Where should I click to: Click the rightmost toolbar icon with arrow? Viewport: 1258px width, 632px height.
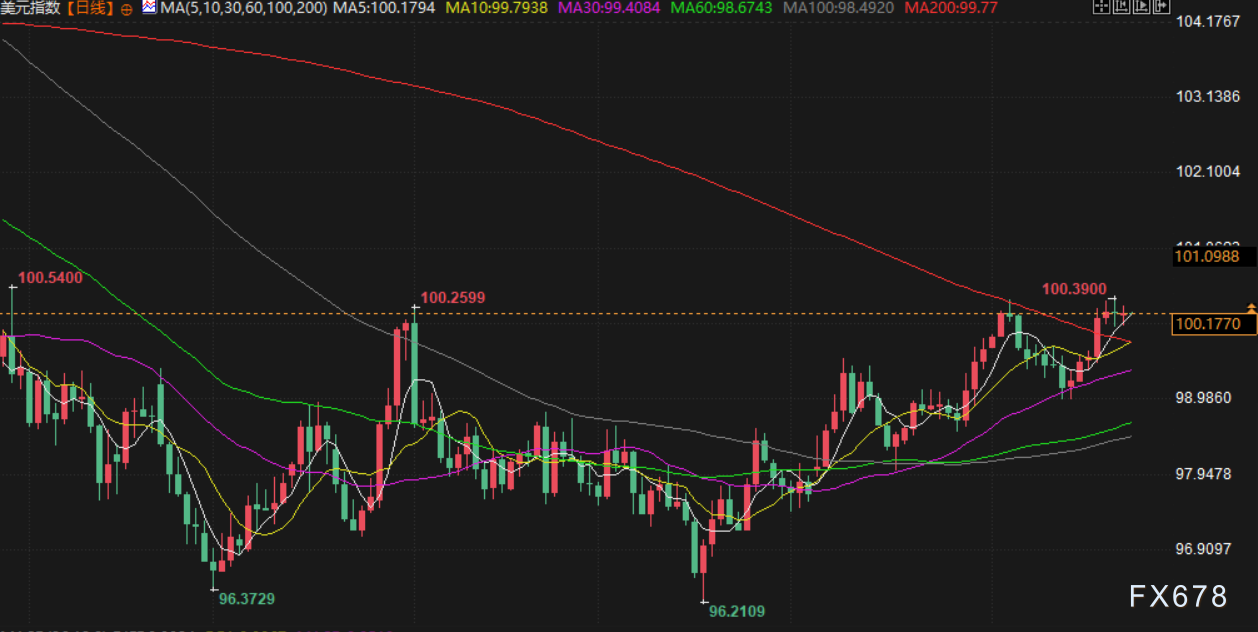coord(1161,7)
